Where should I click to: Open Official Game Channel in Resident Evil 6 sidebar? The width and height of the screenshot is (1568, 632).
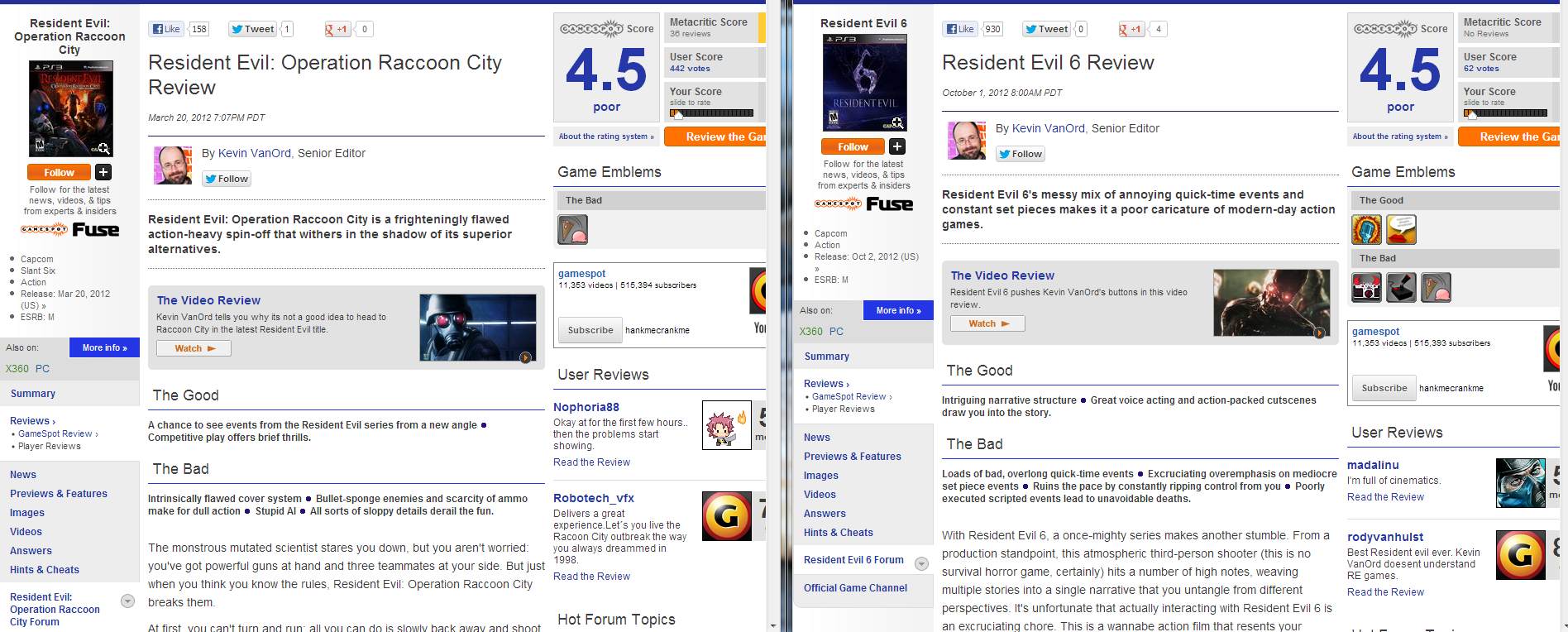coord(855,588)
